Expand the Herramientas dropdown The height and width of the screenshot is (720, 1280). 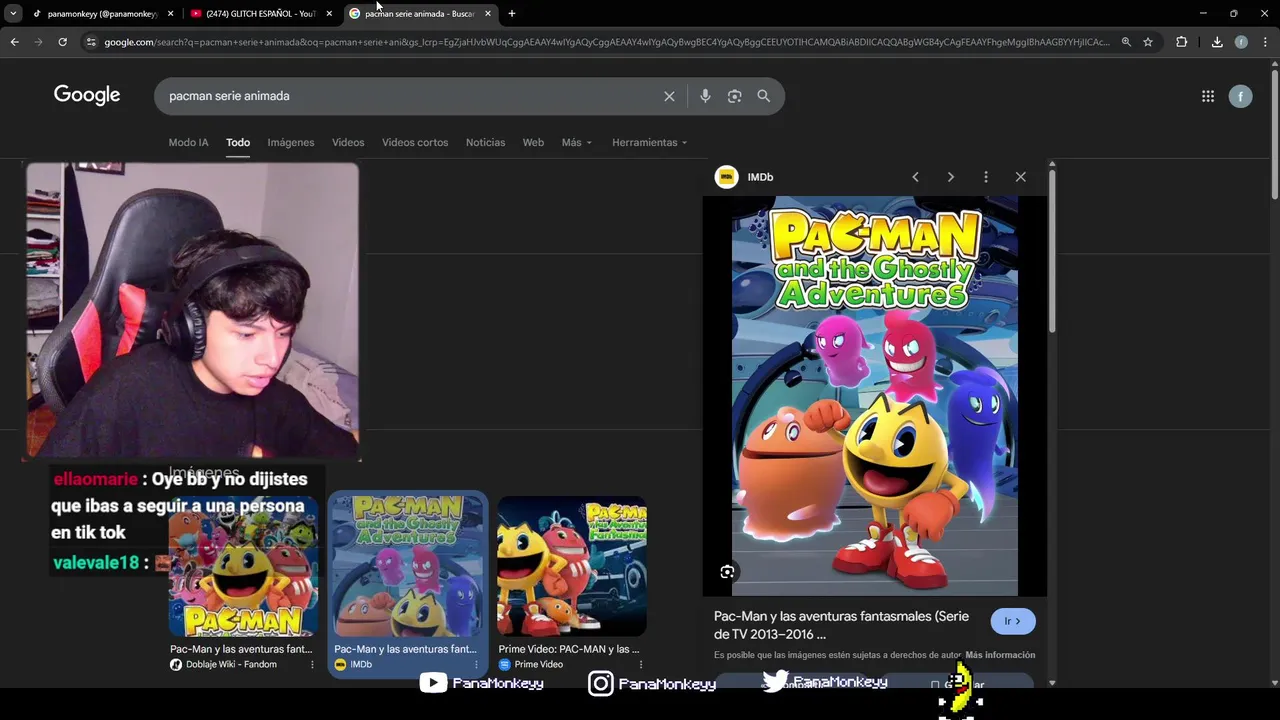[x=649, y=142]
